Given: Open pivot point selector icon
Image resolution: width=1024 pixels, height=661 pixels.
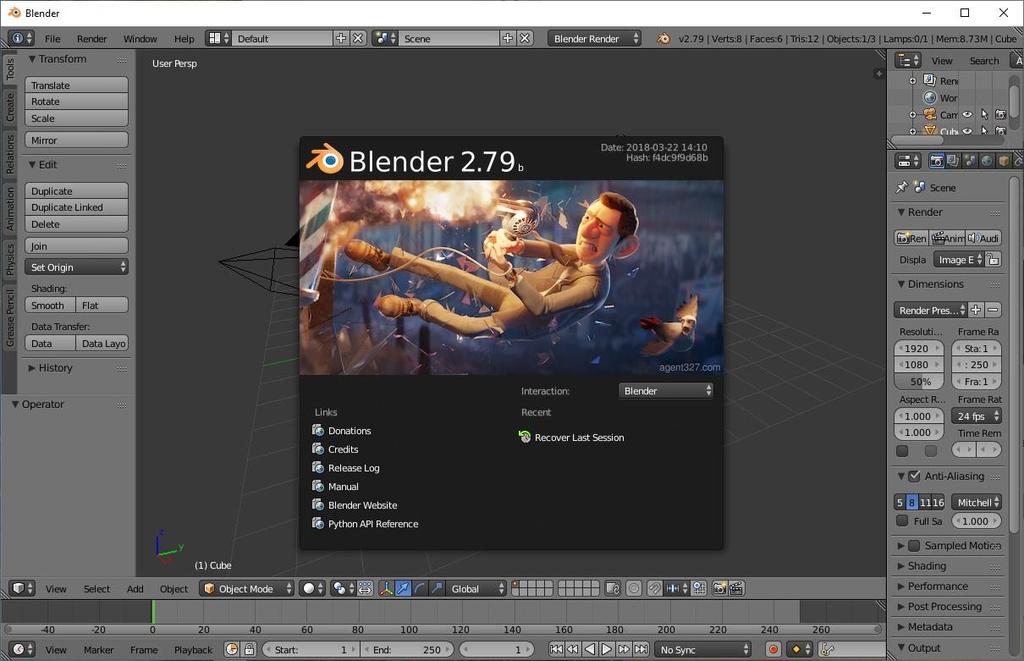Looking at the screenshot, I should [342, 588].
